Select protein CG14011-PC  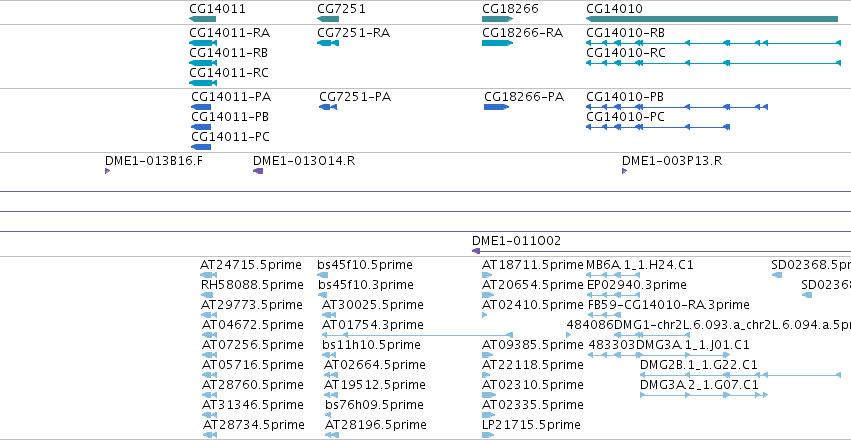click(201, 147)
